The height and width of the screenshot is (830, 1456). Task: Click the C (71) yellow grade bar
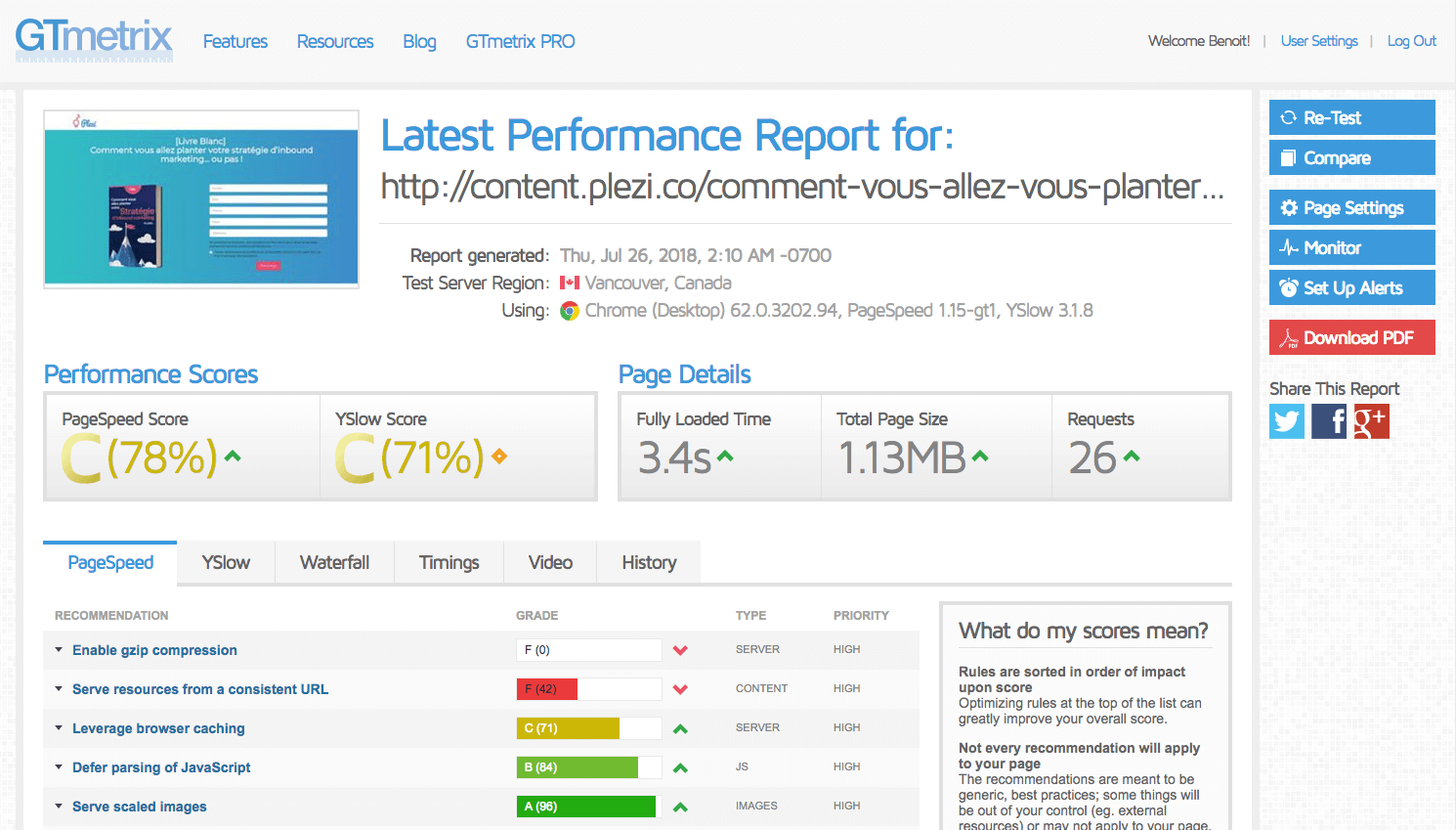point(589,728)
